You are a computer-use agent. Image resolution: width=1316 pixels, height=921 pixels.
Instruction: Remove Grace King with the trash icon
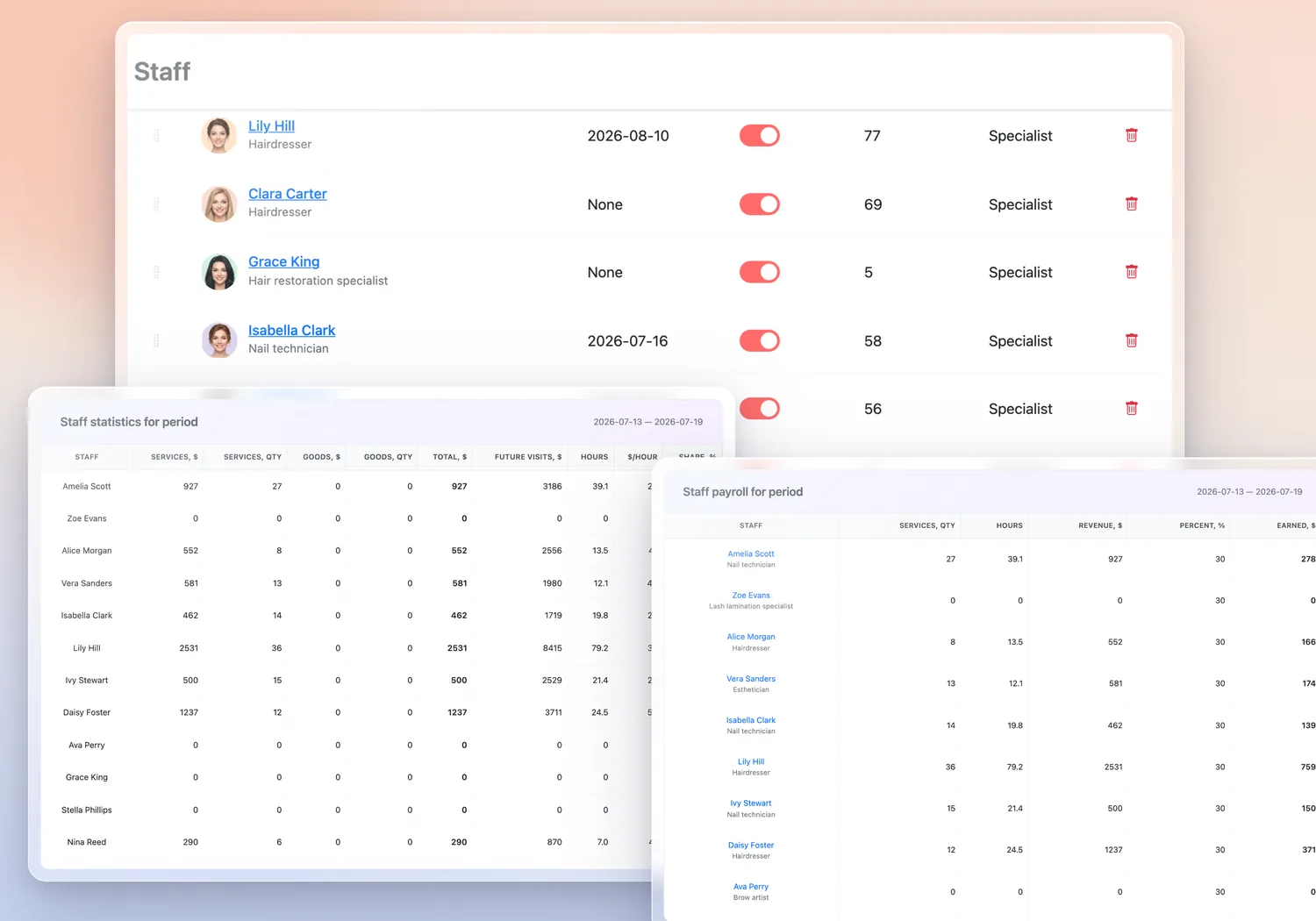tap(1132, 272)
